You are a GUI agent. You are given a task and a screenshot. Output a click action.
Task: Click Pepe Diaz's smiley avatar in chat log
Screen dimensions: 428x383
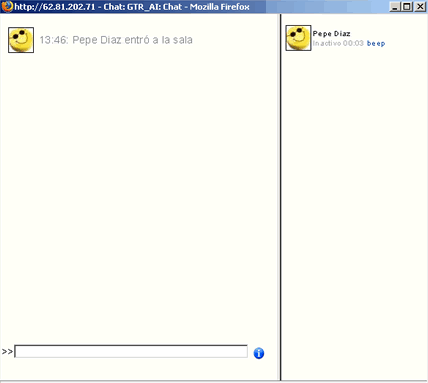(21, 40)
